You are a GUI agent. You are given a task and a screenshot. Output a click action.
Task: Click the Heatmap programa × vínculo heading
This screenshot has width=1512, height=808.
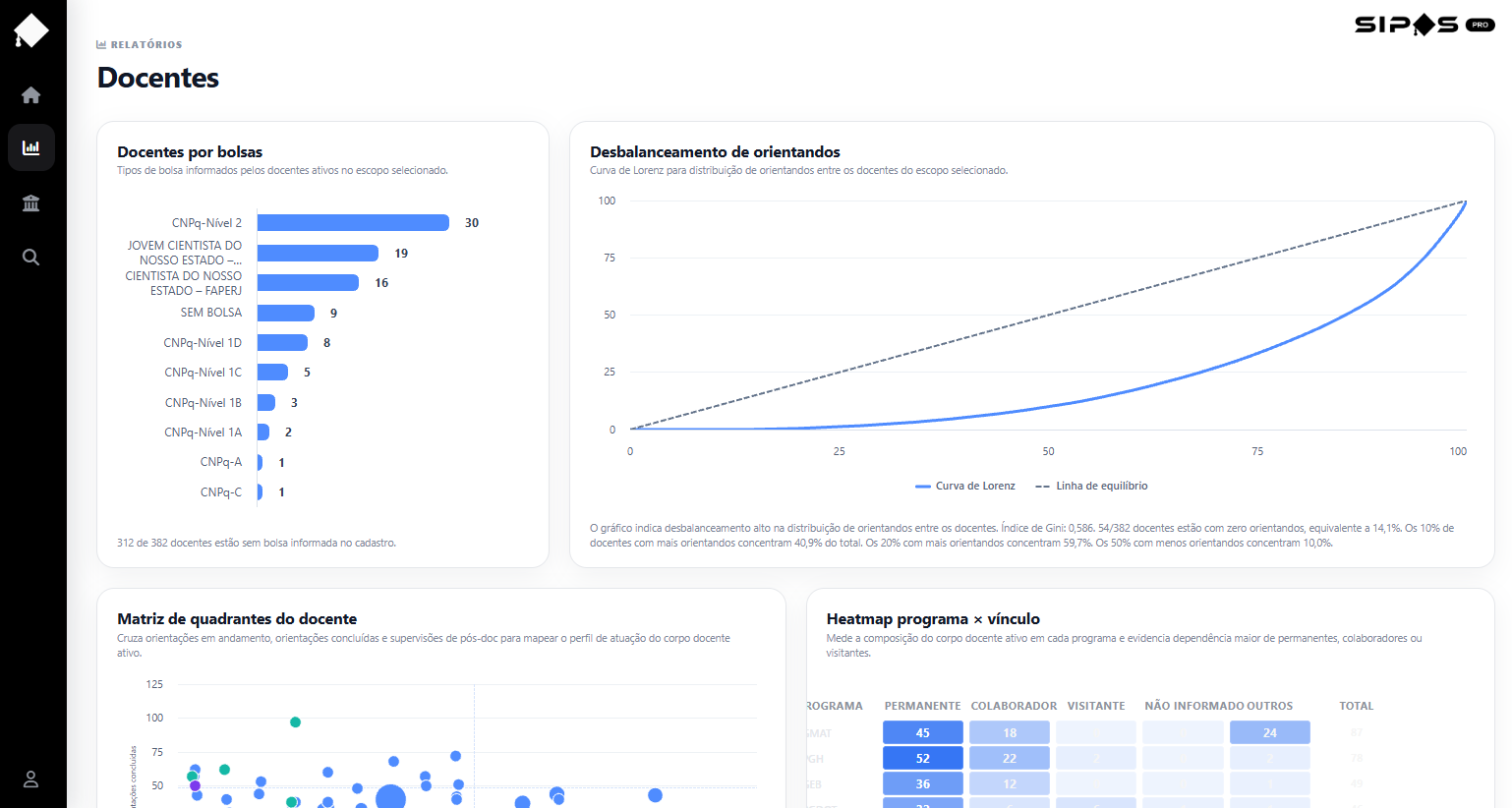(933, 618)
